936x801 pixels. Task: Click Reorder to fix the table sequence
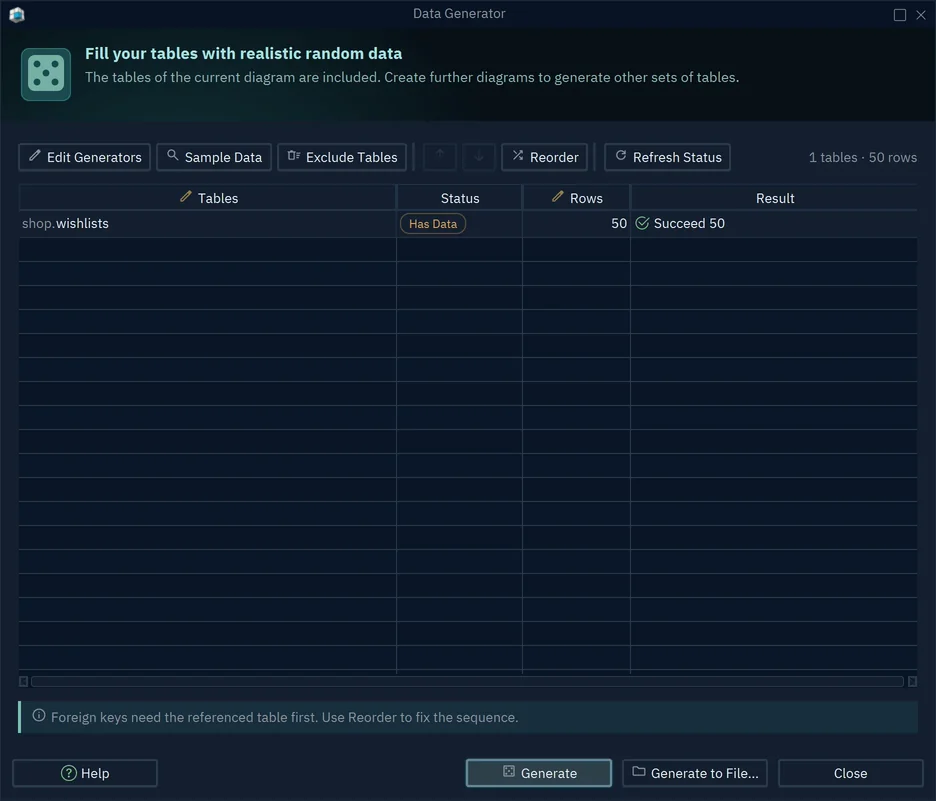544,157
